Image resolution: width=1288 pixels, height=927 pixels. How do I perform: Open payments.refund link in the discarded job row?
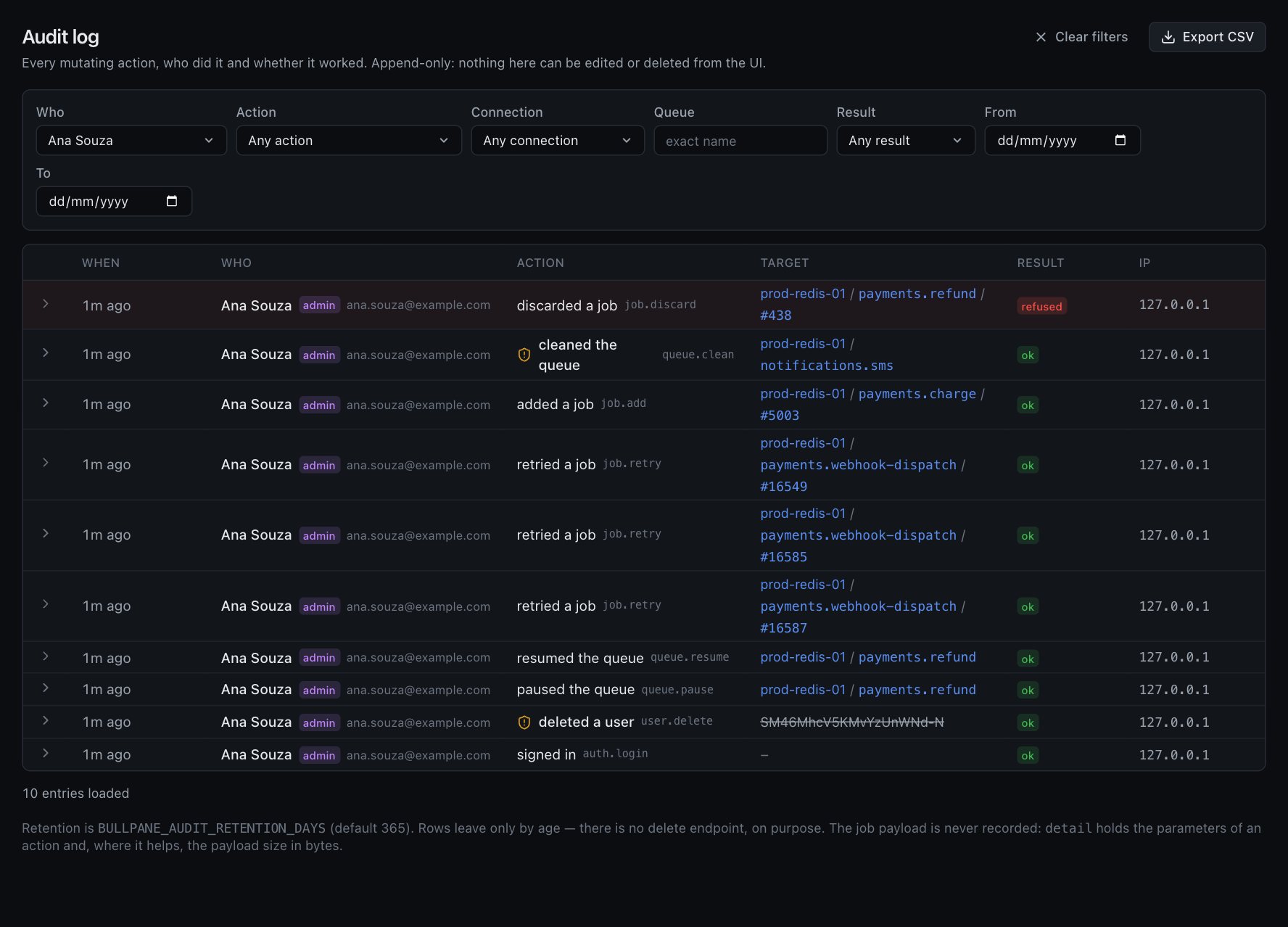pyautogui.click(x=917, y=294)
